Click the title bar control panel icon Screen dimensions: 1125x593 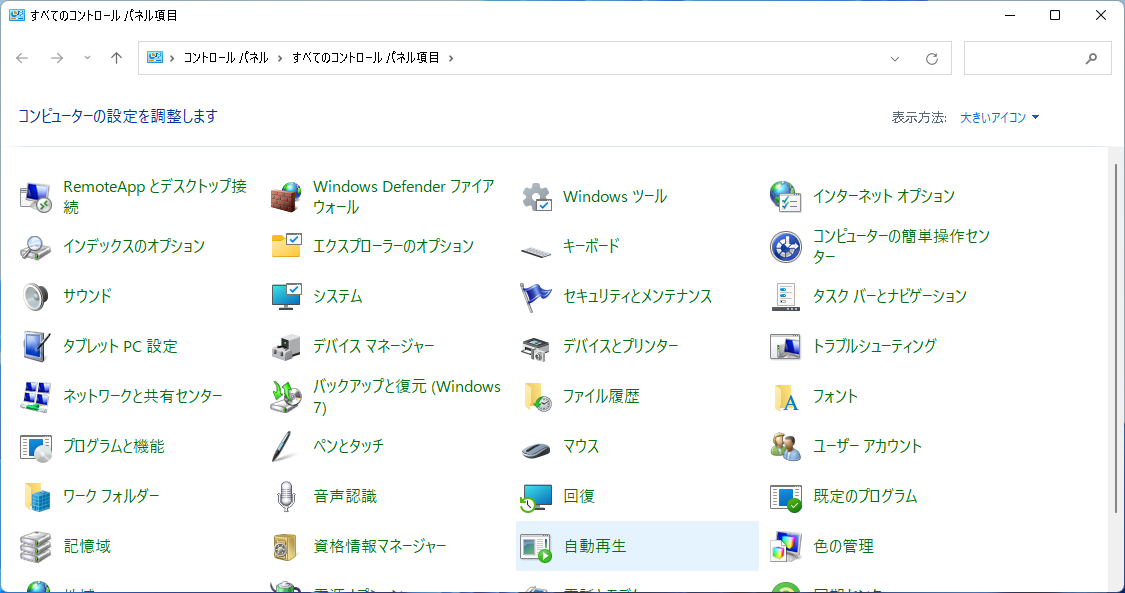[x=17, y=15]
